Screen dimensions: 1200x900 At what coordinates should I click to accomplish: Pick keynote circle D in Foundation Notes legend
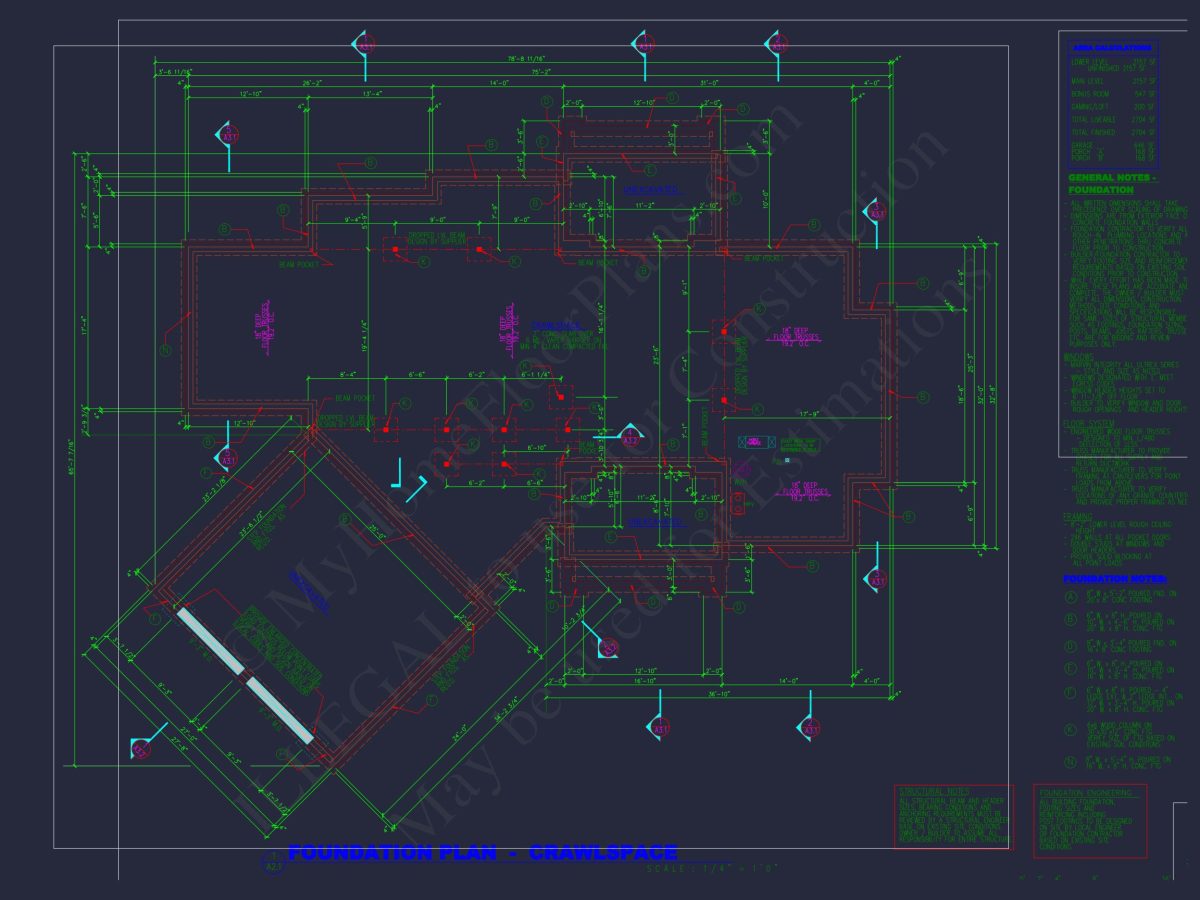(1071, 644)
